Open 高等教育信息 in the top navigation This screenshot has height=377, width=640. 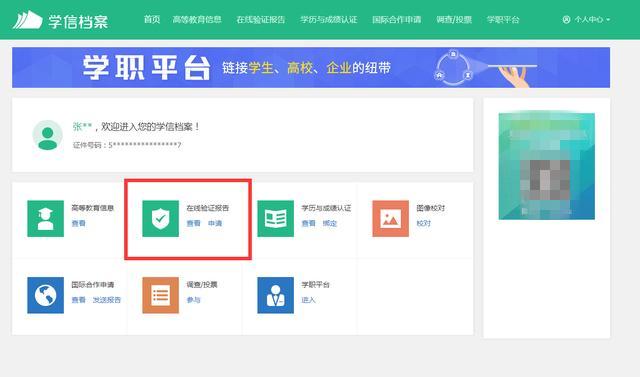coord(197,20)
